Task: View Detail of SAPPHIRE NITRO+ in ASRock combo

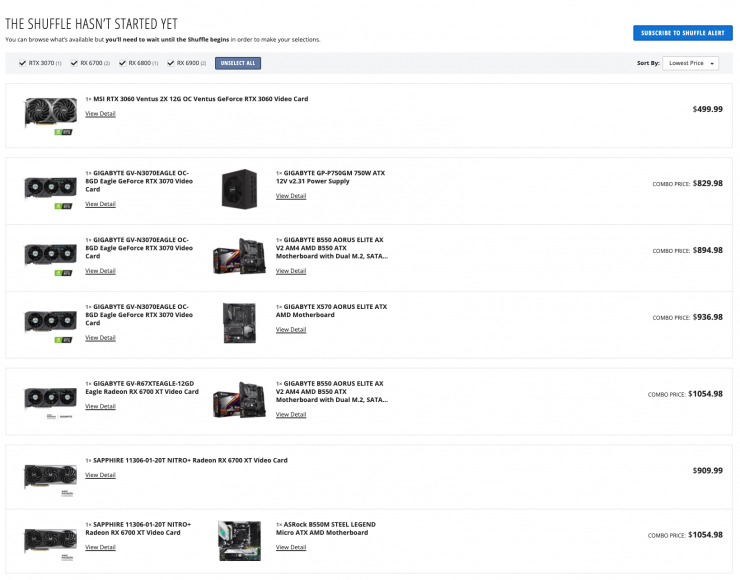Action: [x=100, y=547]
